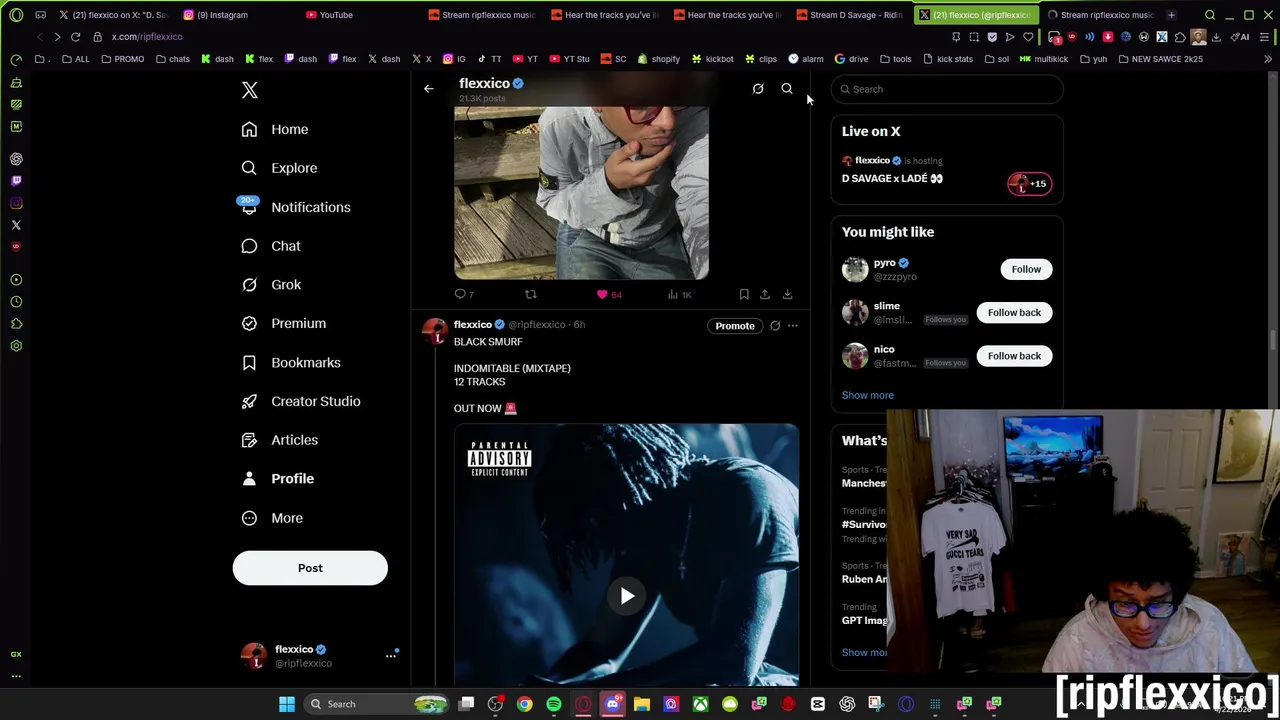Open the chats bookmarks folder

(173, 59)
